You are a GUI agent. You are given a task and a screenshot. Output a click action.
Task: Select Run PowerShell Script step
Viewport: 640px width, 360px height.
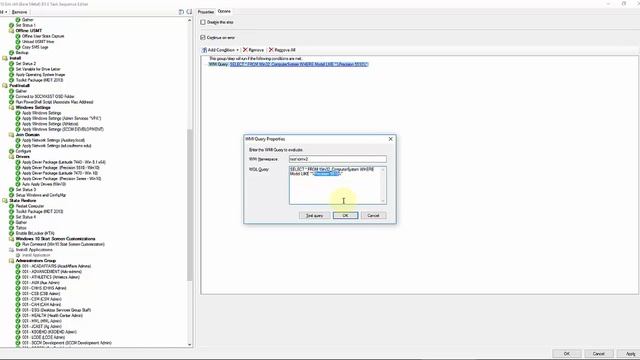tap(54, 102)
